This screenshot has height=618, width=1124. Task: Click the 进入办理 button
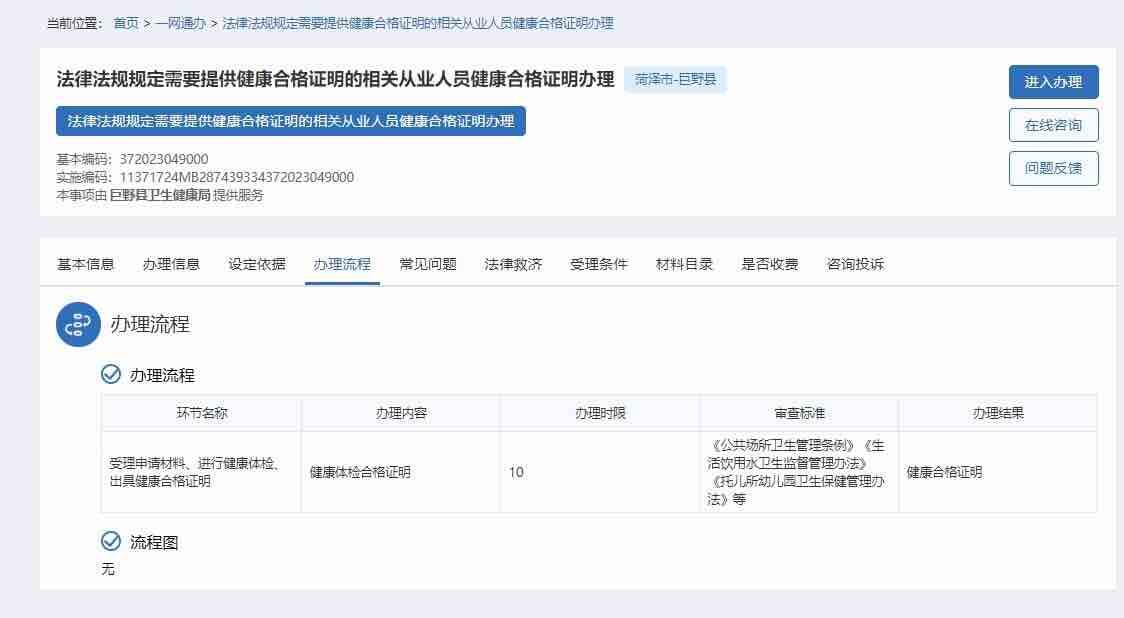point(1053,82)
